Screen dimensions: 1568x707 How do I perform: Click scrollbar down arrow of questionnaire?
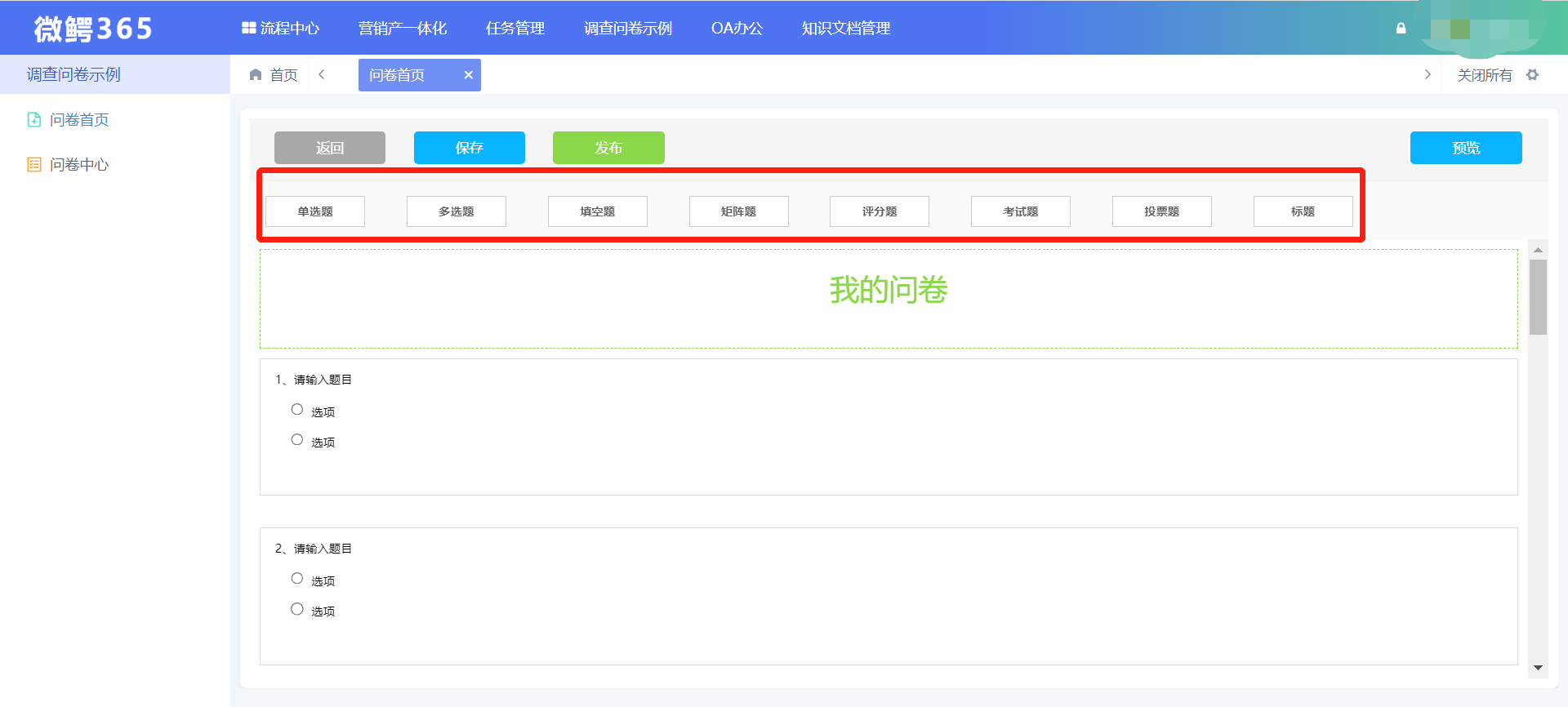[1538, 668]
